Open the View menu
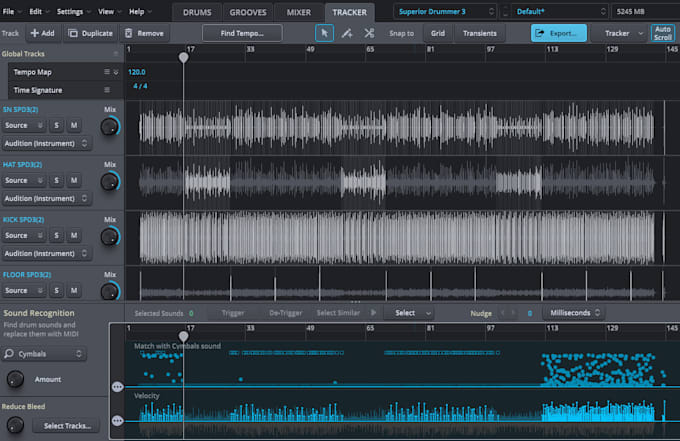This screenshot has width=680, height=441. [x=109, y=12]
